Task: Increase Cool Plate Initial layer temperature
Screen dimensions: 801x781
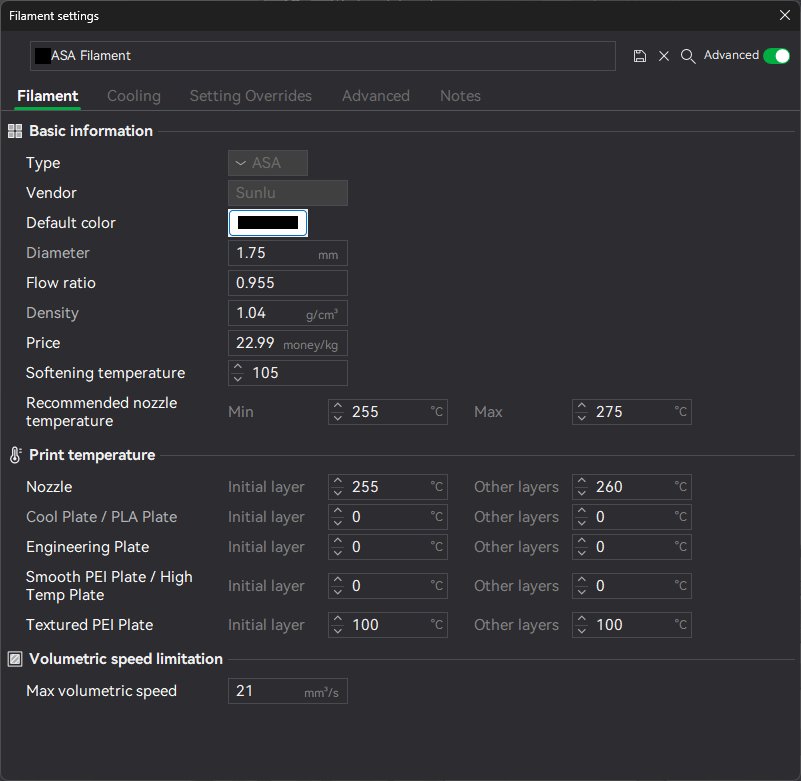Action: coord(338,511)
